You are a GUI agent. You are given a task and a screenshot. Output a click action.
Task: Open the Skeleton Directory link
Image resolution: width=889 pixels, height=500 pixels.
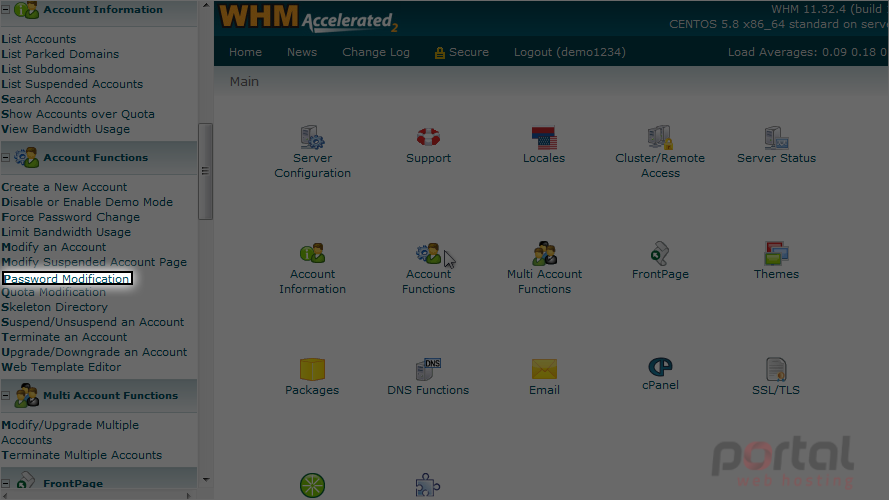click(x=54, y=307)
